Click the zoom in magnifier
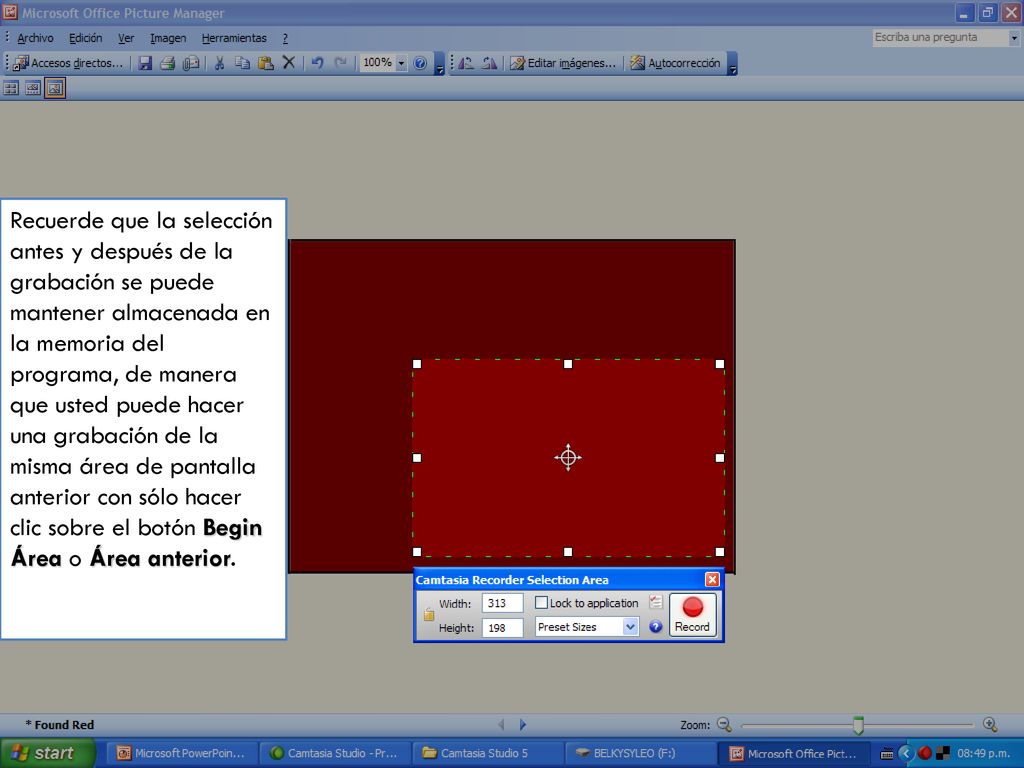This screenshot has height=768, width=1024. click(x=990, y=724)
